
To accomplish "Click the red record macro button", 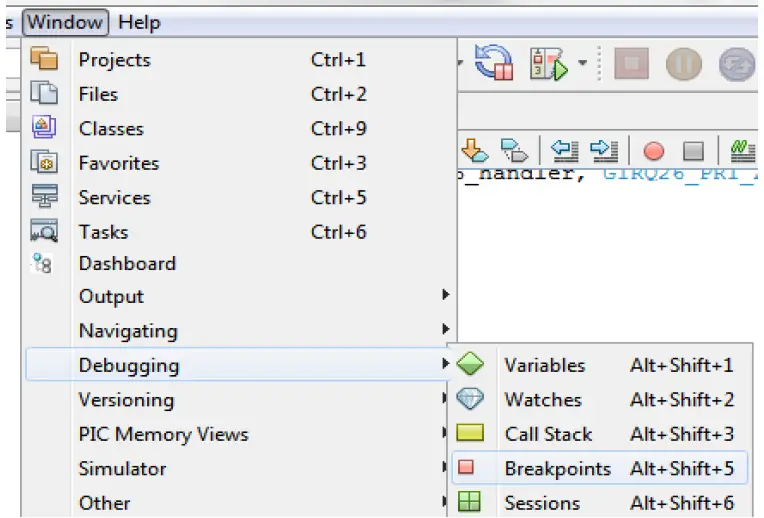I will coord(653,151).
